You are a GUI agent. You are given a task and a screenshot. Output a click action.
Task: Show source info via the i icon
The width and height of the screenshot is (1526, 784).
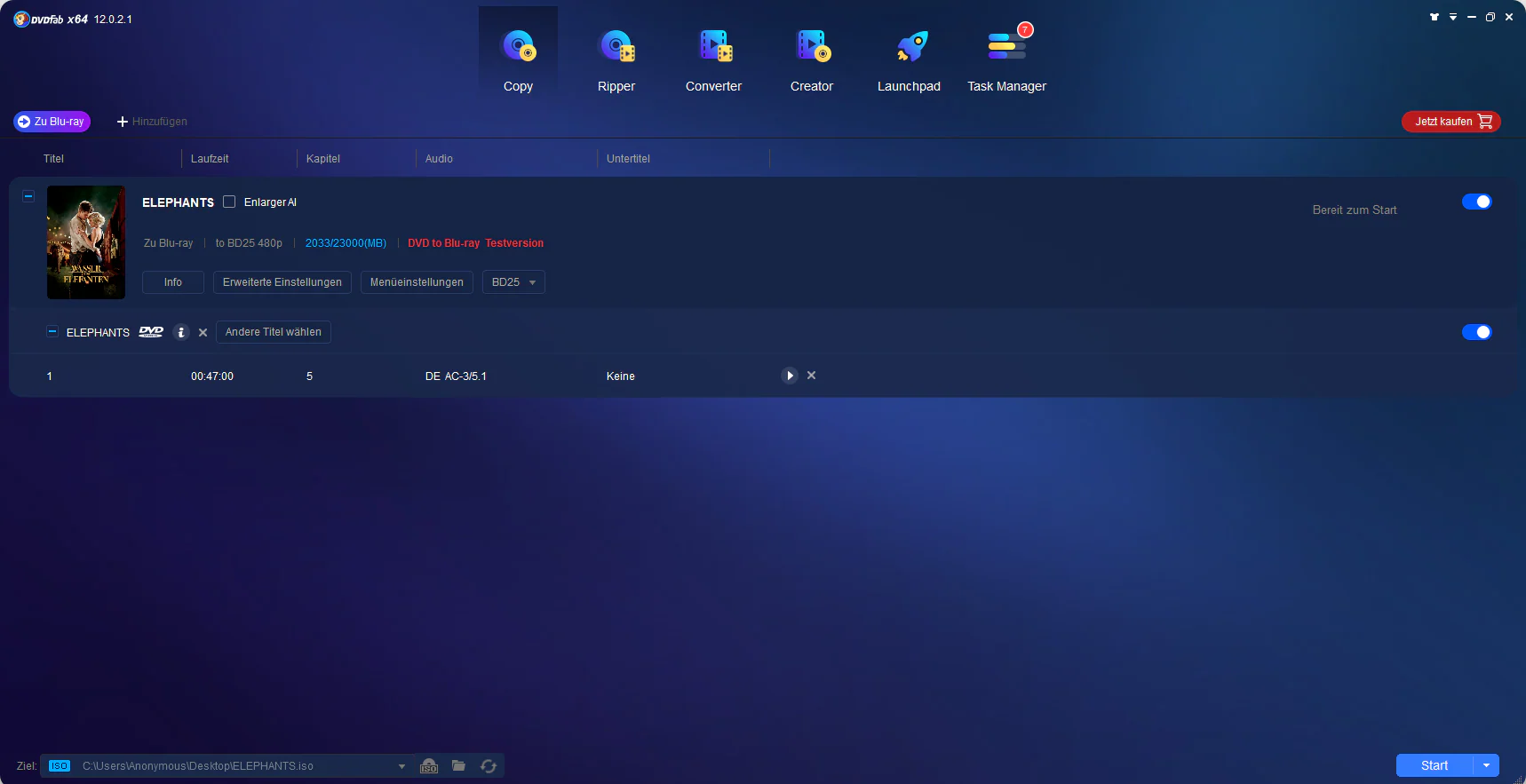pyautogui.click(x=181, y=332)
